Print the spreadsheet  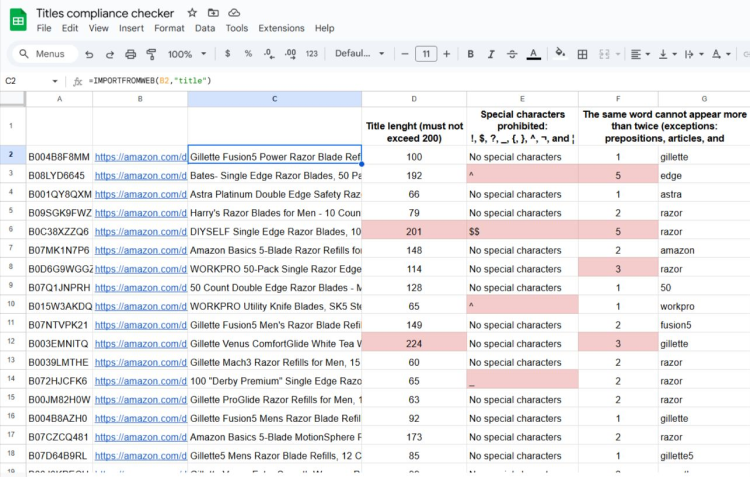[x=130, y=54]
